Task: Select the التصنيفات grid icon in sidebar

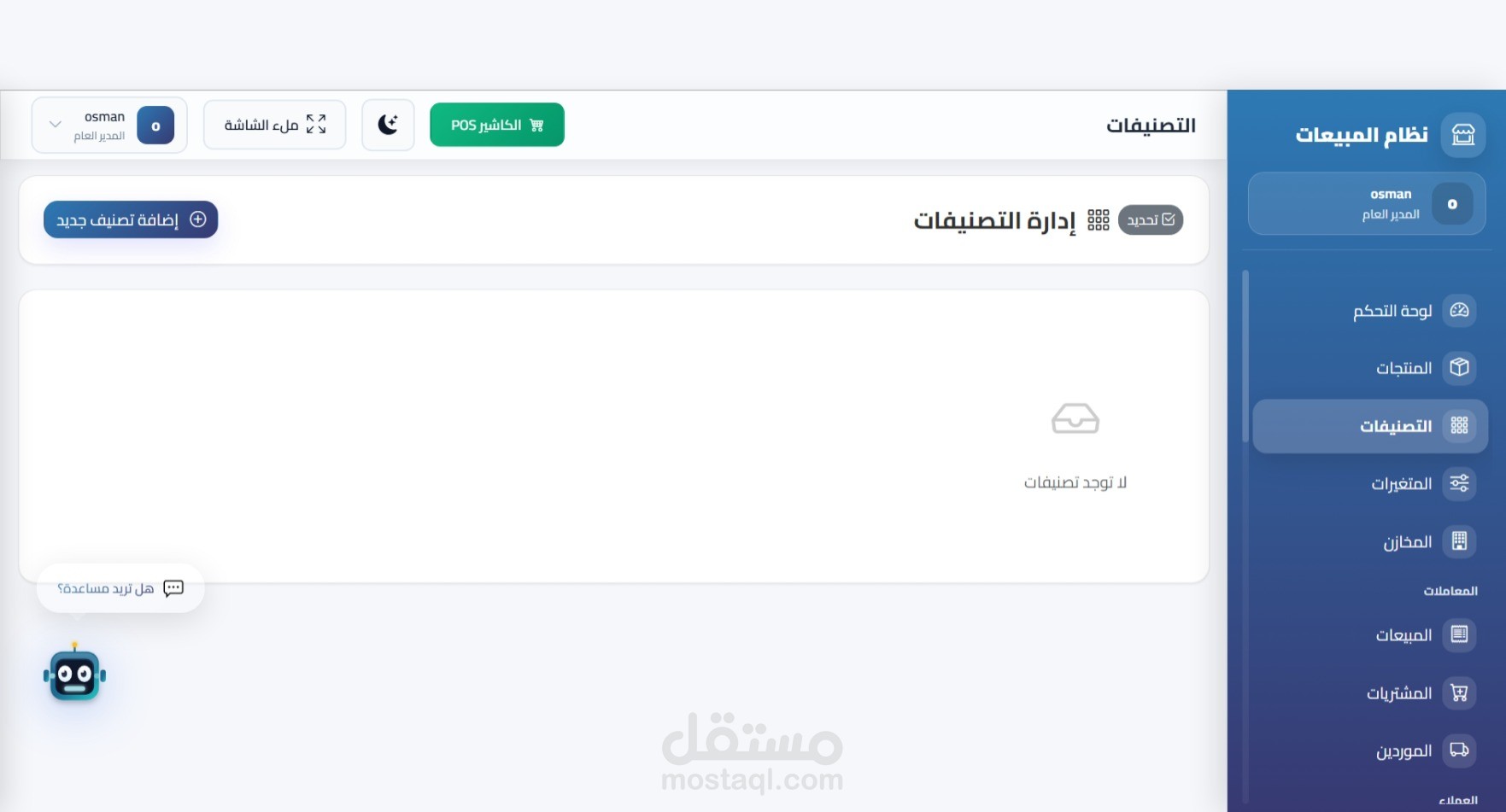Action: tap(1459, 425)
